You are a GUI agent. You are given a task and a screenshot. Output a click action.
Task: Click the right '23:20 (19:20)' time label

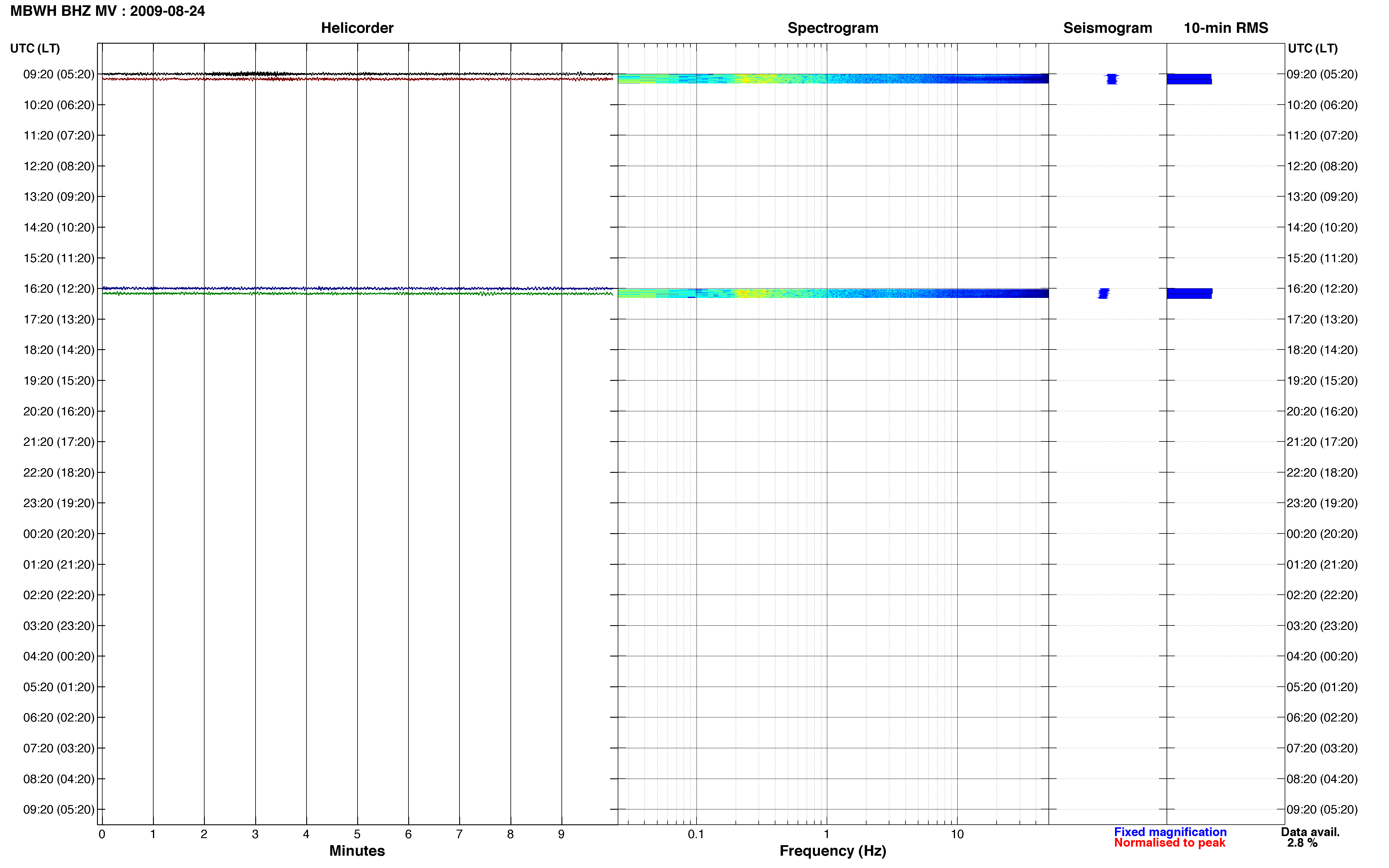tap(1322, 503)
